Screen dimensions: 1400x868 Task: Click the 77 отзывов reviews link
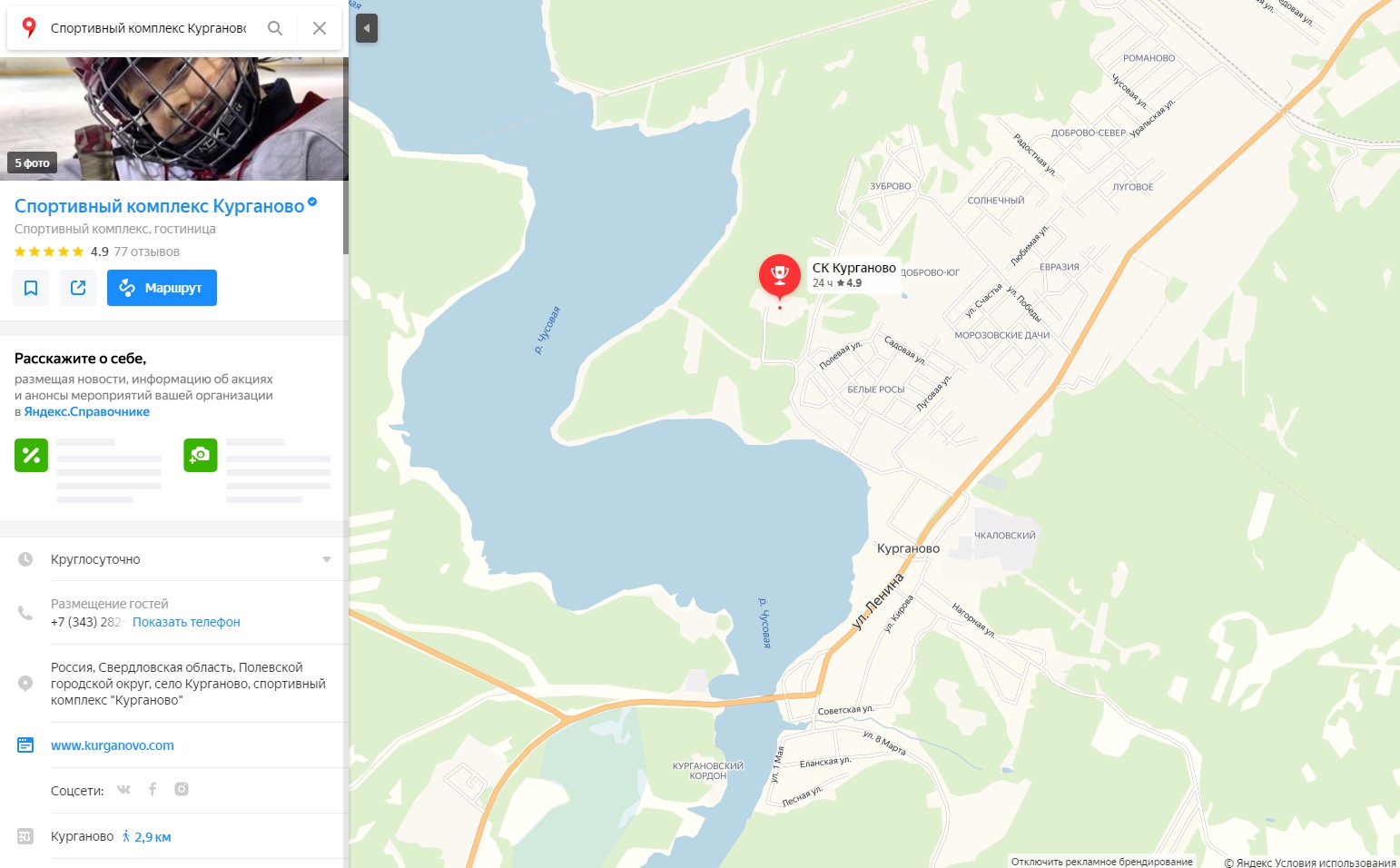(x=146, y=252)
